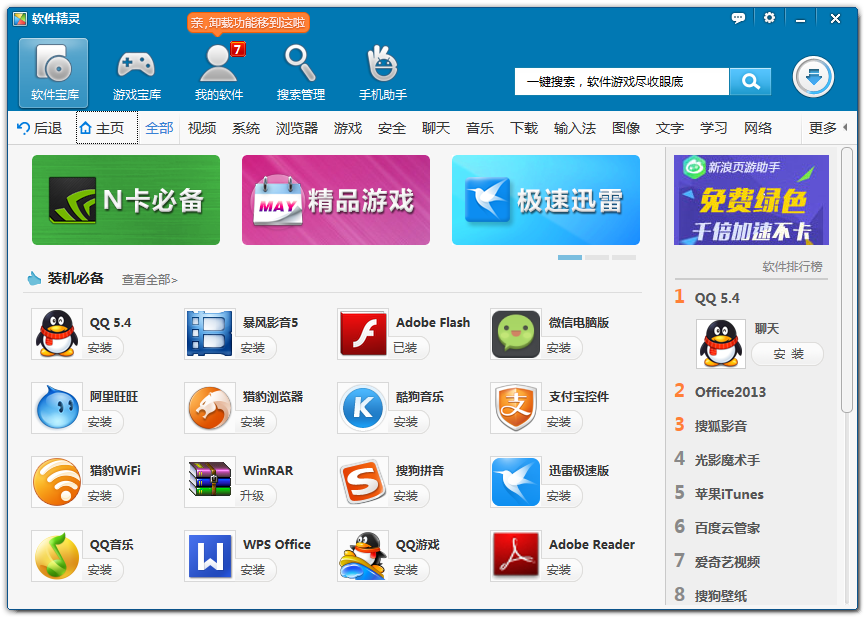Click the 迅雷极速版 bird icon
The height and width of the screenshot is (617, 865).
click(x=515, y=482)
